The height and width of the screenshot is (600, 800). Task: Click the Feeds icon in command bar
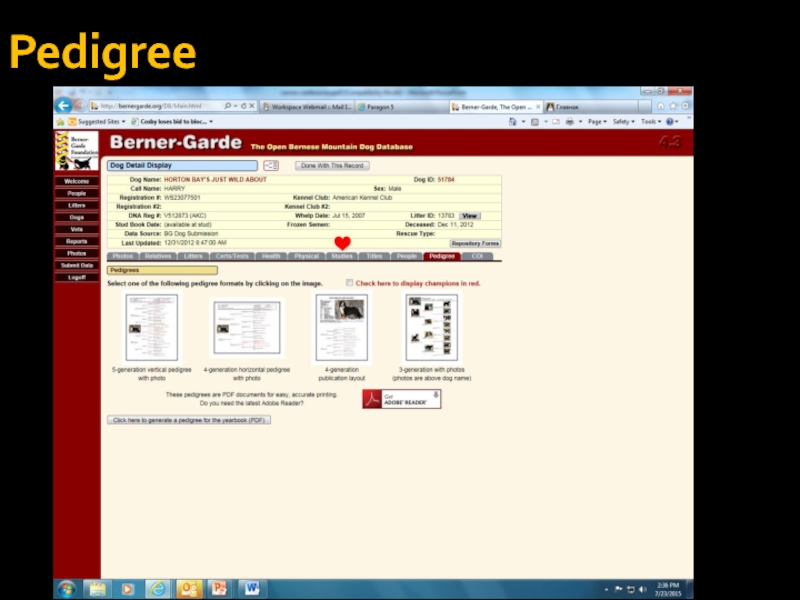pyautogui.click(x=535, y=122)
